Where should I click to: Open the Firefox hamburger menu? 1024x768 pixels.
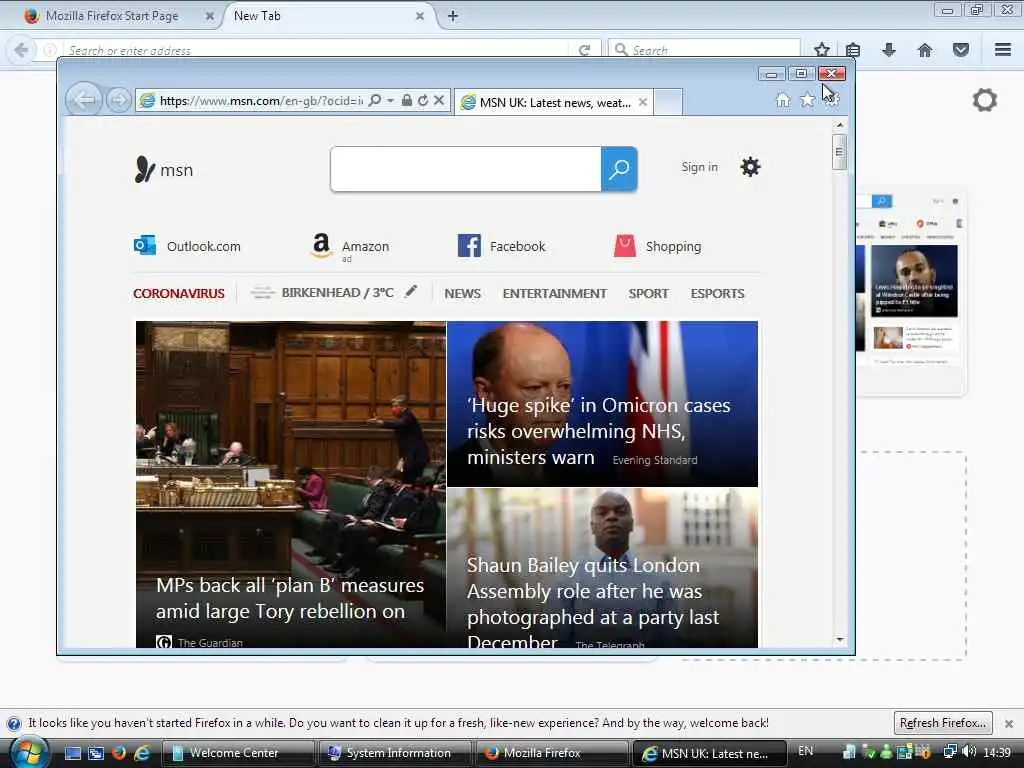1003,50
